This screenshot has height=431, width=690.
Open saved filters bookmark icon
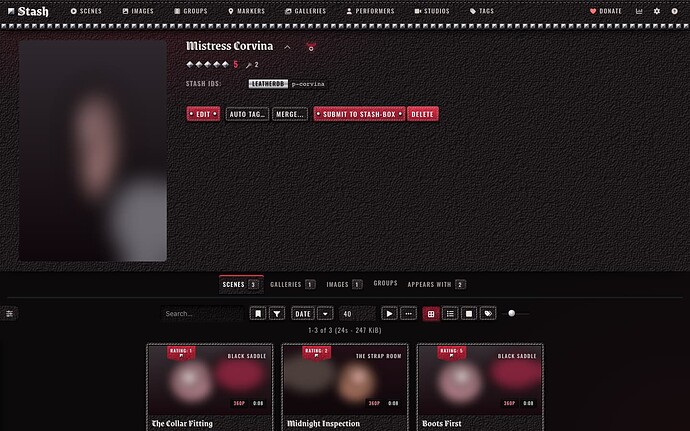(258, 313)
